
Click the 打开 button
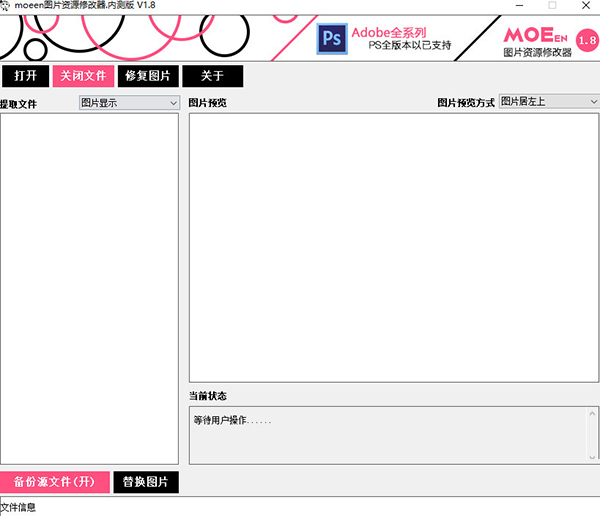click(x=25, y=76)
